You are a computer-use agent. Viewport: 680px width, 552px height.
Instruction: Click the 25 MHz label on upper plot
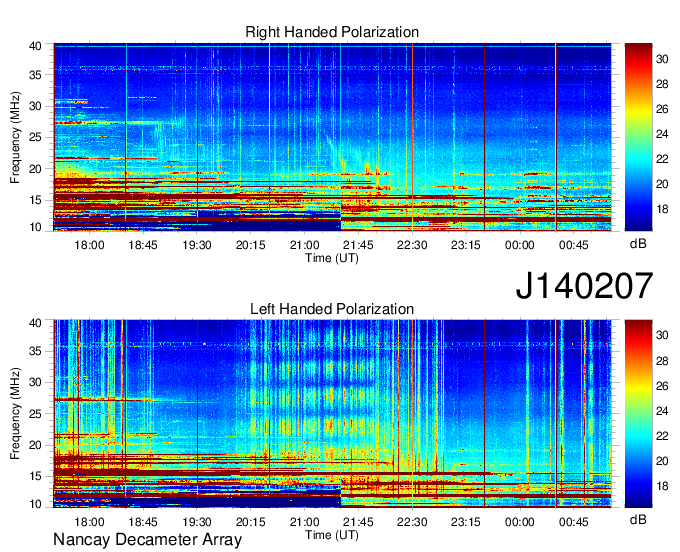click(x=35, y=137)
